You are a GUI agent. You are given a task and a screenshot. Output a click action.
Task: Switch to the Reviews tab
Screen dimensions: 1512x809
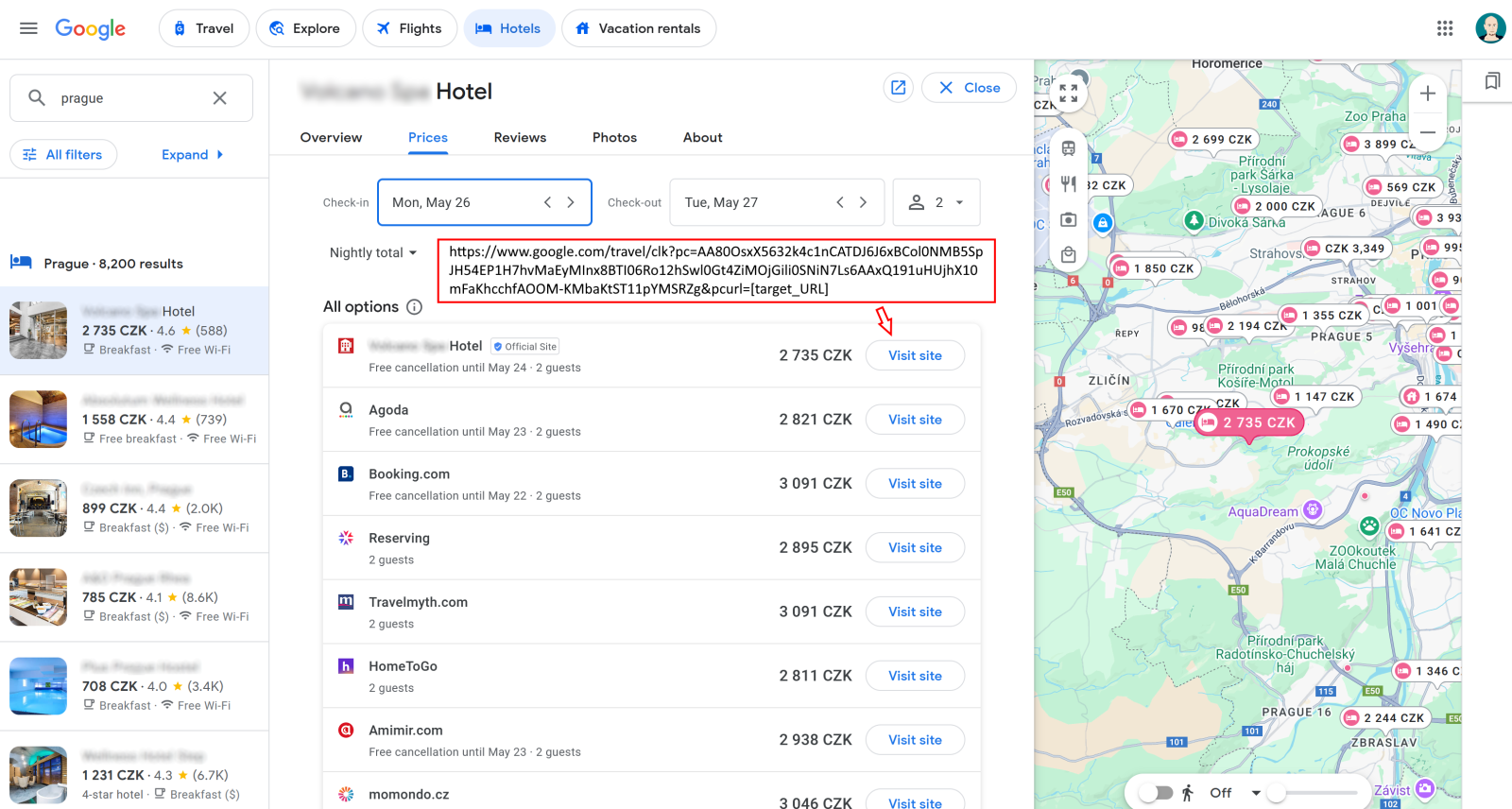point(520,137)
